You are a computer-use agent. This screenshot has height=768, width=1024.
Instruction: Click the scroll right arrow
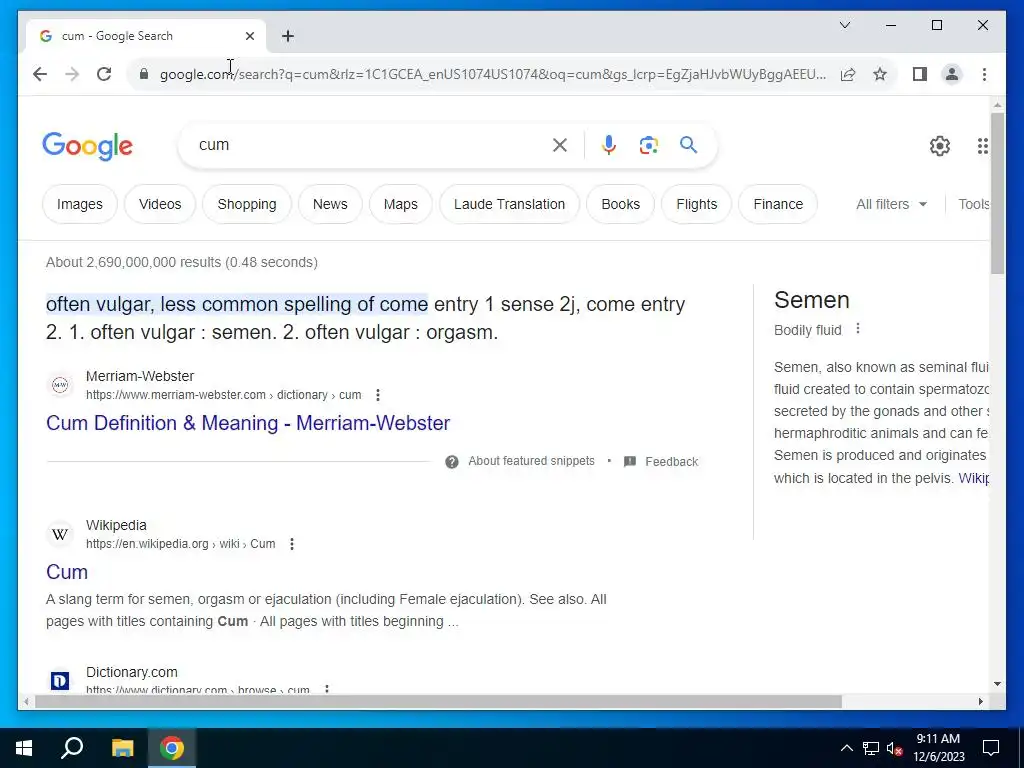981,702
